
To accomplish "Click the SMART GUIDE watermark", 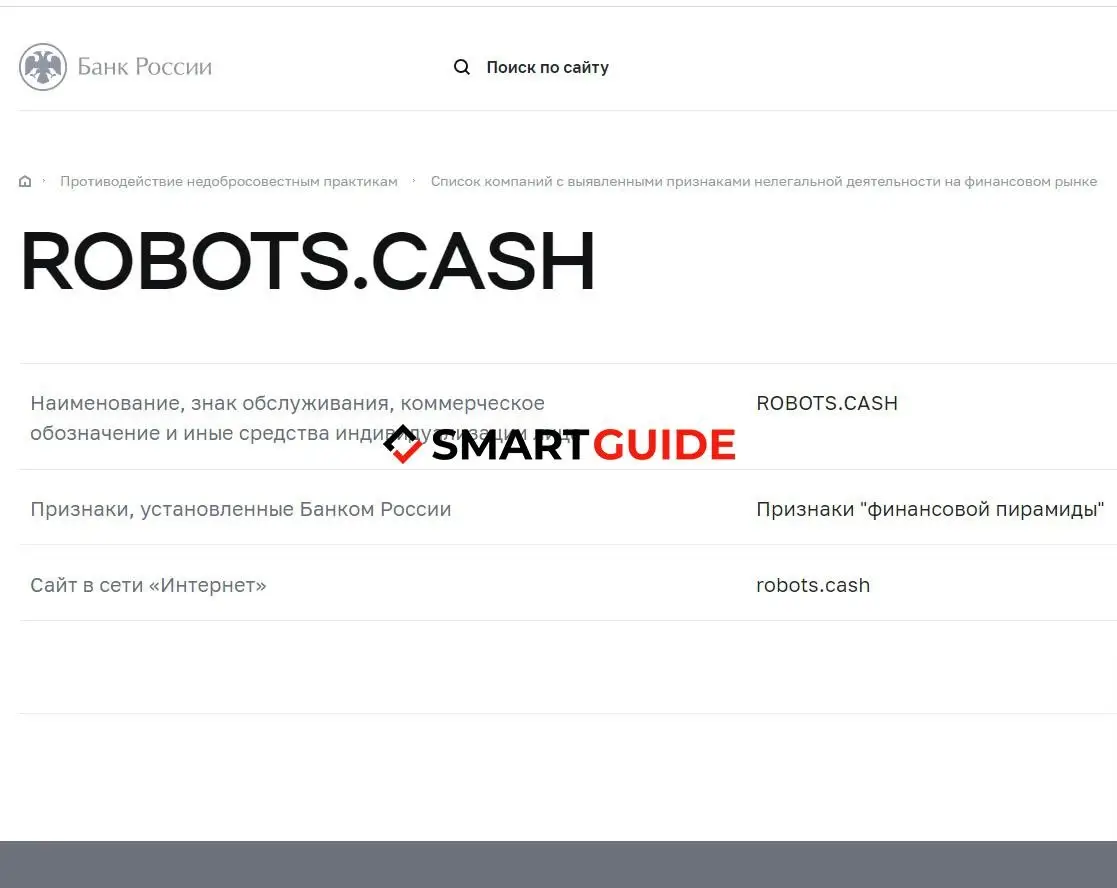I will pyautogui.click(x=558, y=444).
